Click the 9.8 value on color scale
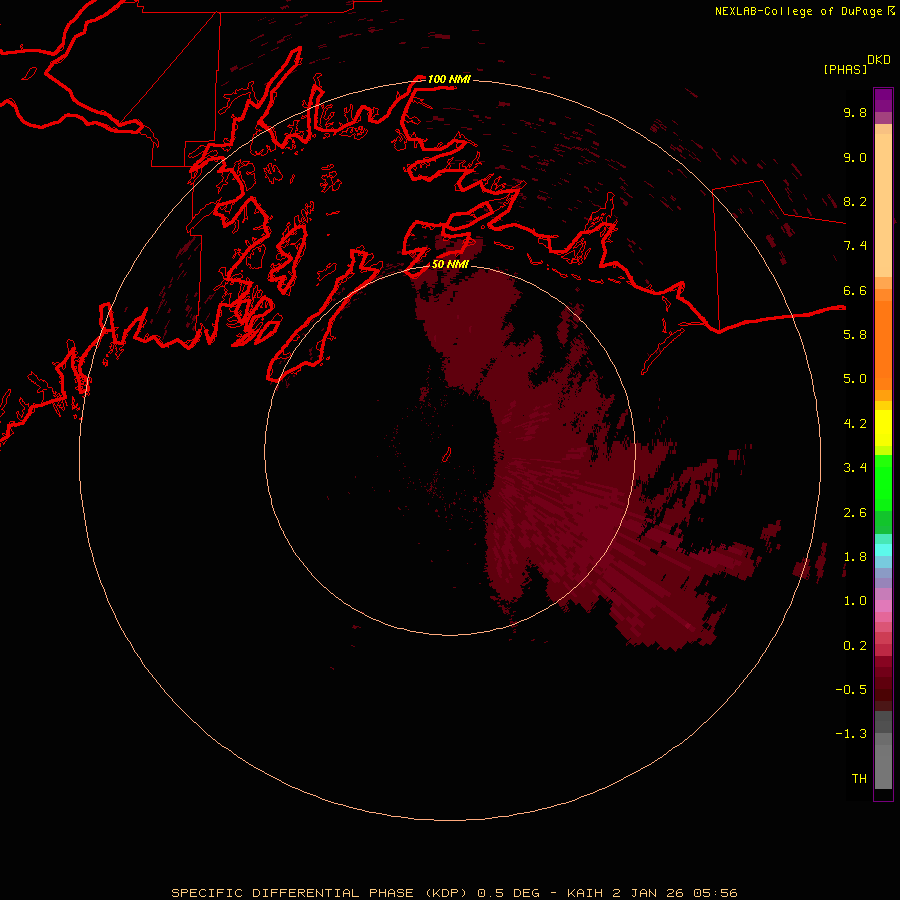This screenshot has width=900, height=900. [x=855, y=112]
